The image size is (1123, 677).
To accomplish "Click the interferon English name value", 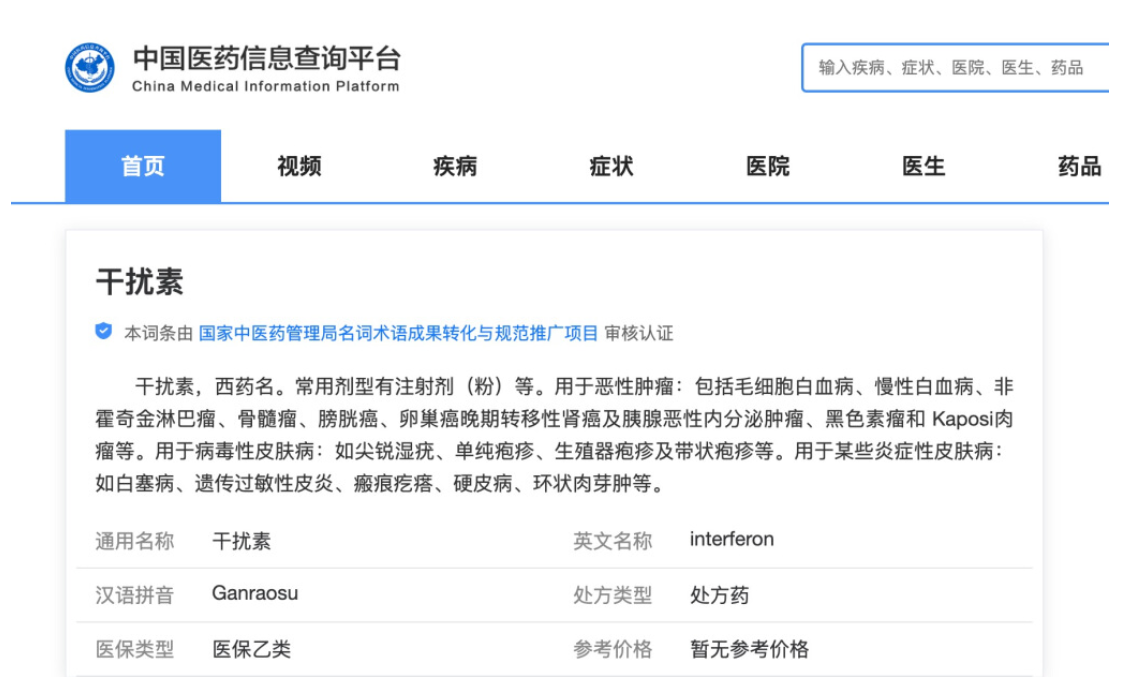I will pyautogui.click(x=731, y=540).
